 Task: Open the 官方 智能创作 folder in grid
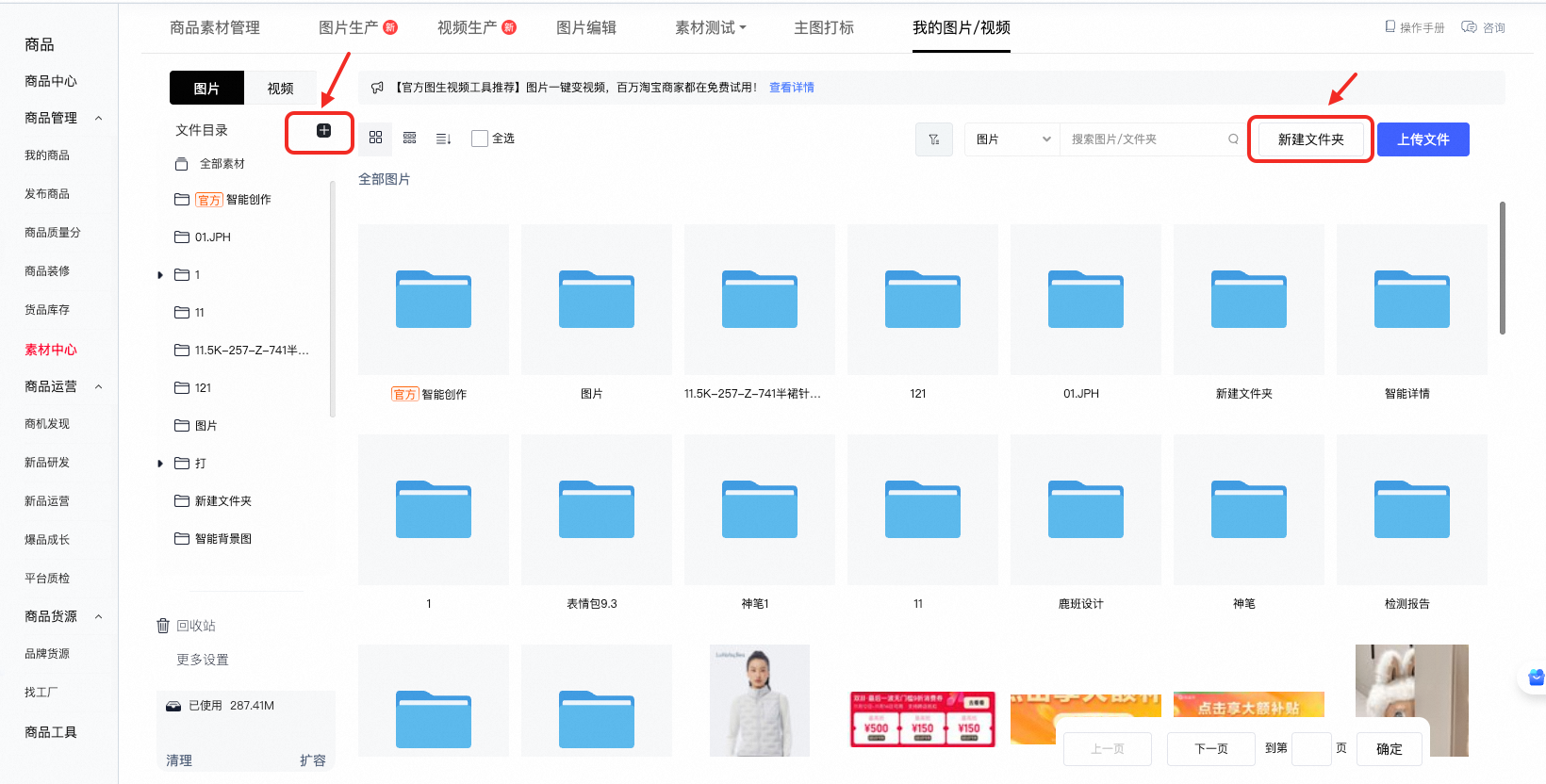click(434, 300)
